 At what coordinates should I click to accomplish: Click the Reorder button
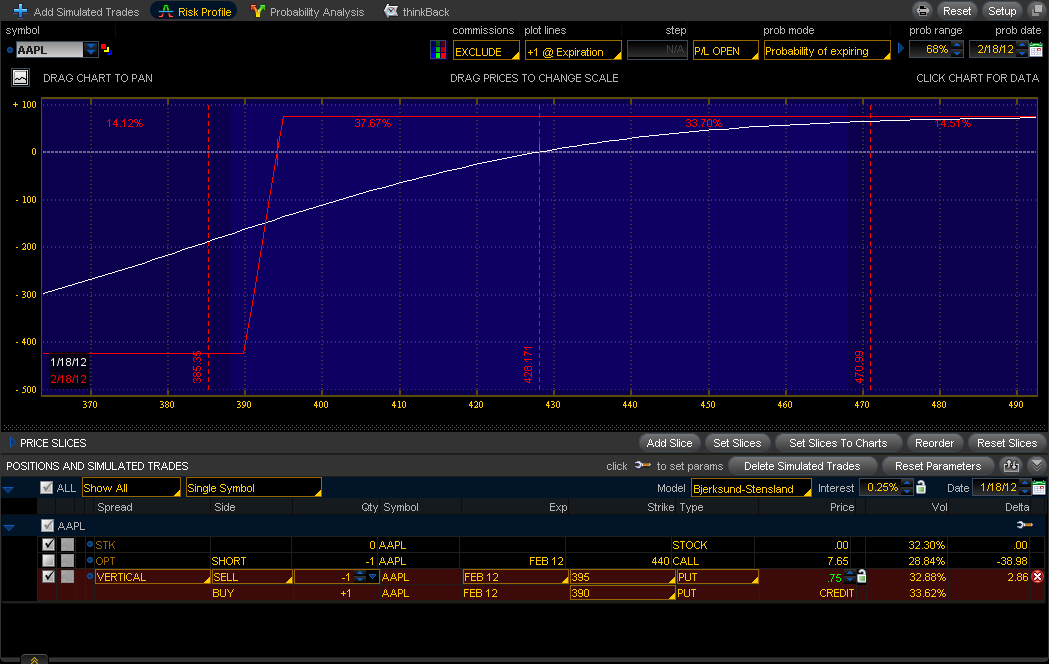(x=934, y=443)
